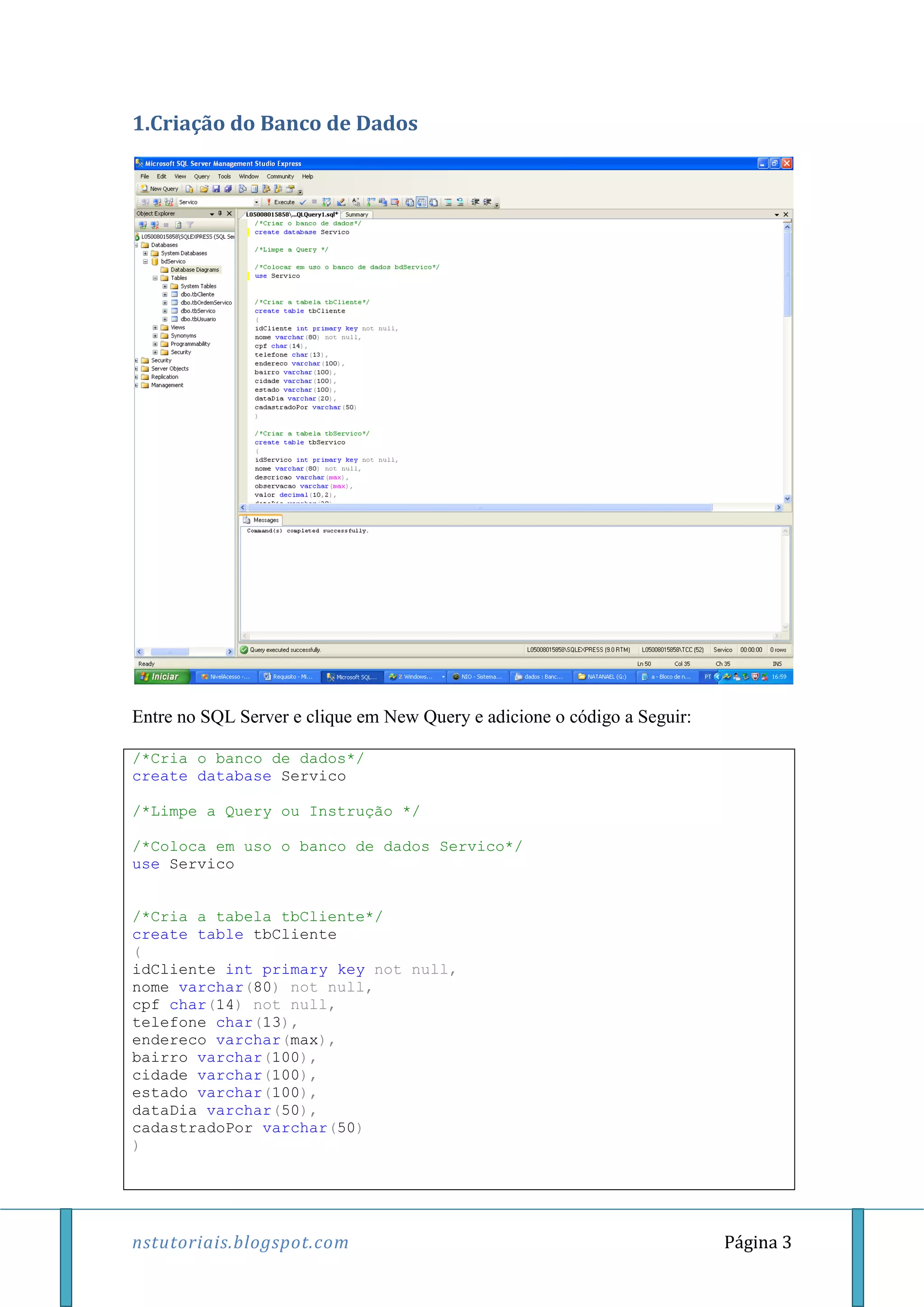Open the Object Explorer window position dropdown
924x1307 pixels.
(x=212, y=214)
